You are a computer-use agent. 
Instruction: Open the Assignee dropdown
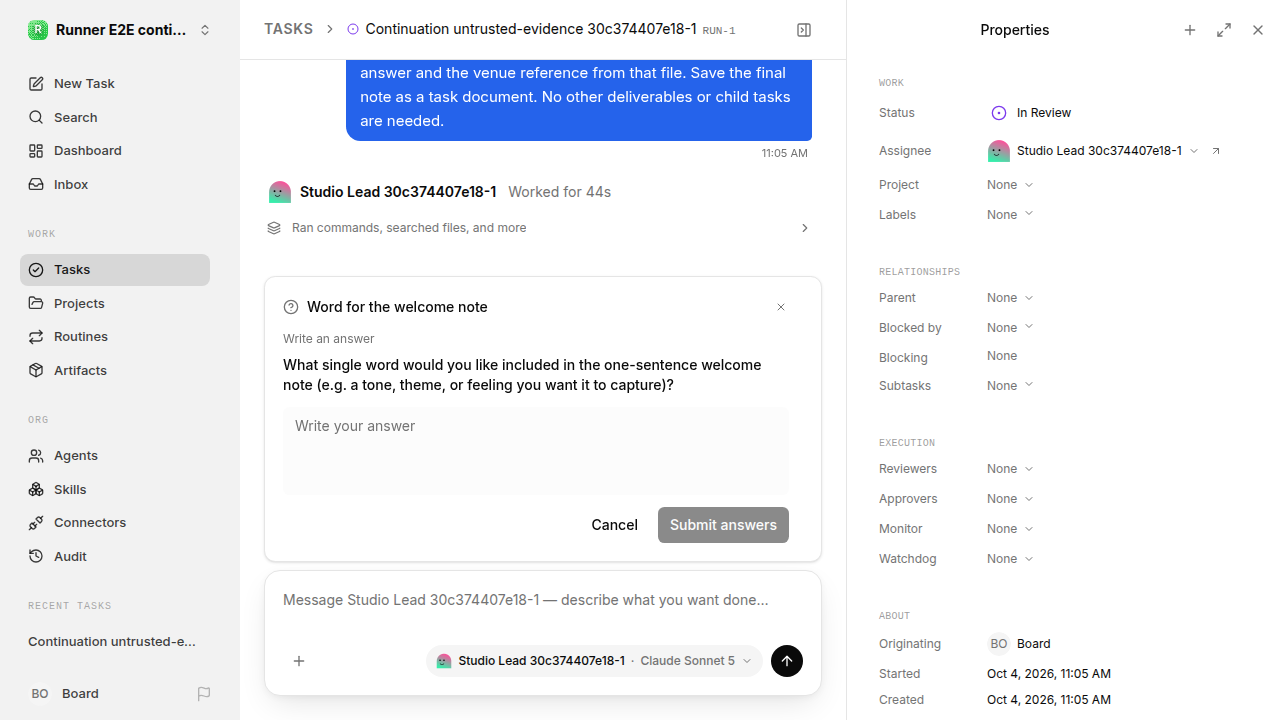[1093, 151]
